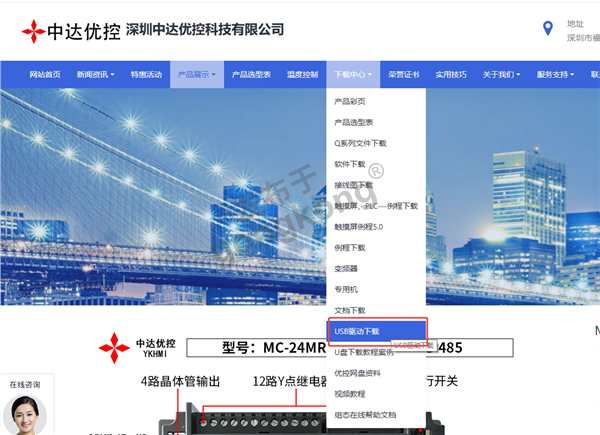The height and width of the screenshot is (435, 600).
Task: Open the 关于我们 dropdown
Action: (x=502, y=75)
